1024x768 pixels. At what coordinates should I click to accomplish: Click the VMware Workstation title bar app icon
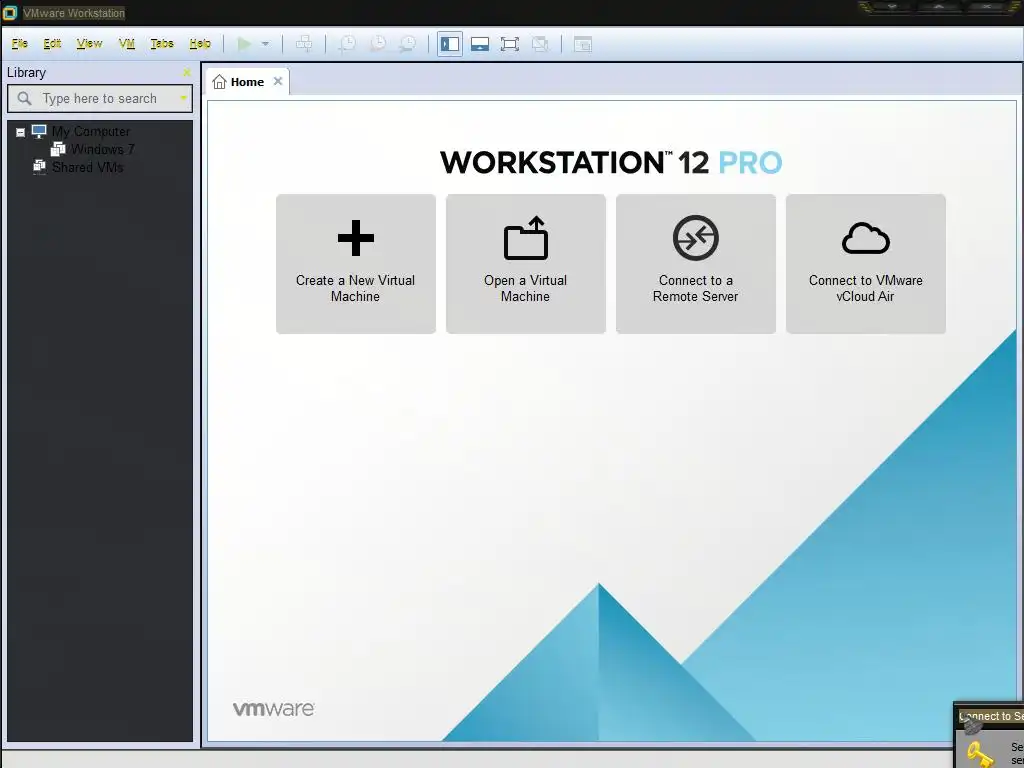point(10,12)
